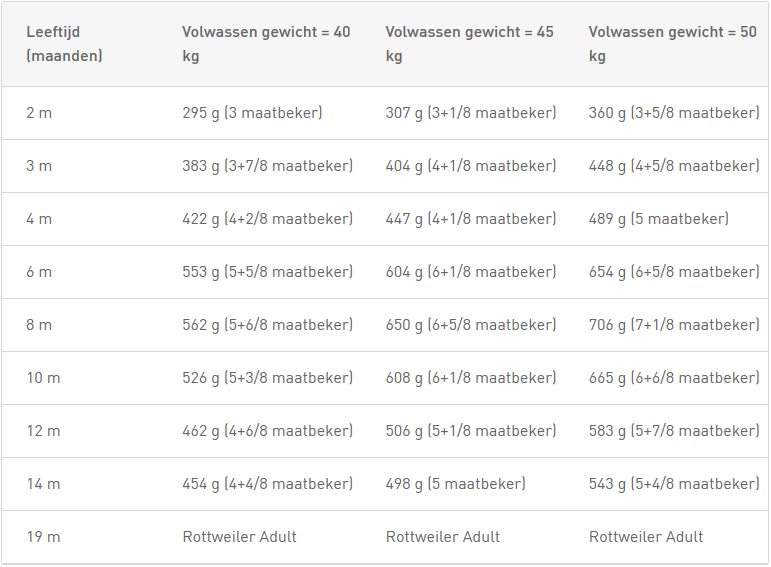
Task: Select the Volwassen gewicht = 50 kg header
Action: [x=673, y=44]
